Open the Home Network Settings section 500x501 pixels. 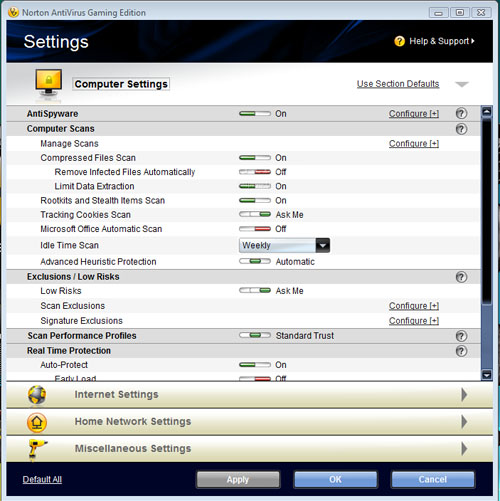coord(249,422)
